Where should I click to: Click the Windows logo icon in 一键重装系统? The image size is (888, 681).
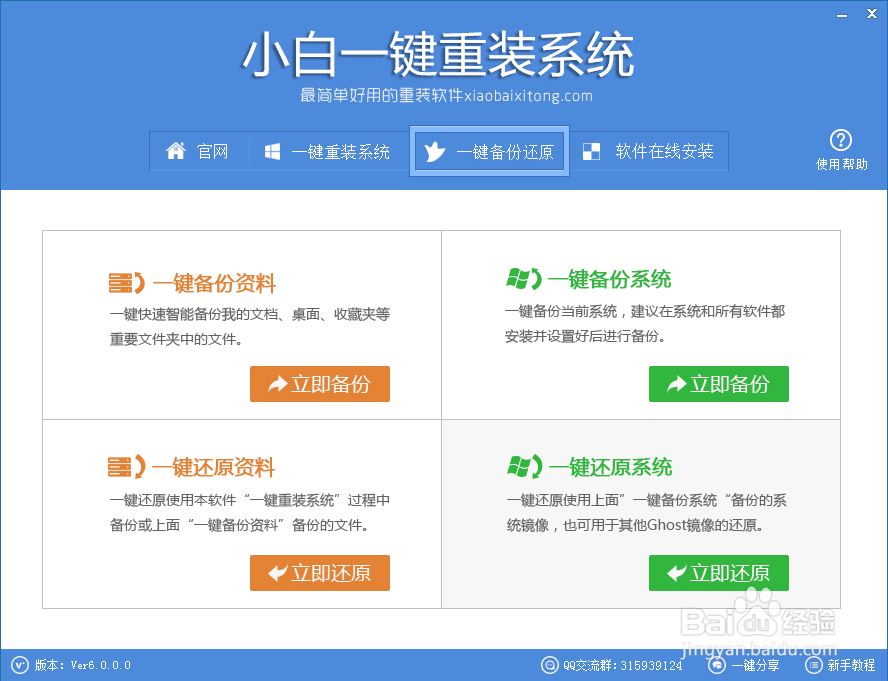point(272,151)
